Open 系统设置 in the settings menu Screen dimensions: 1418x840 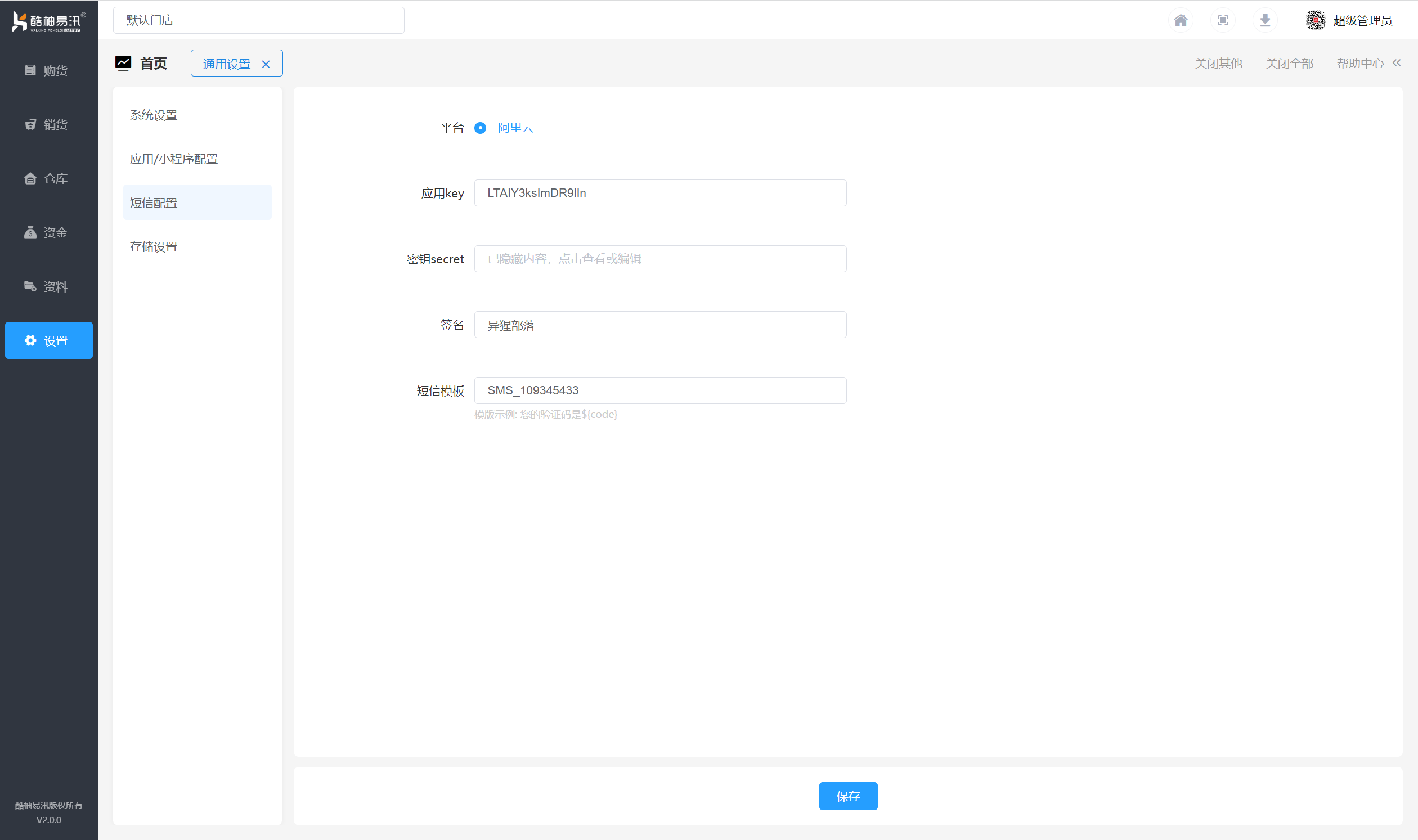coord(154,115)
